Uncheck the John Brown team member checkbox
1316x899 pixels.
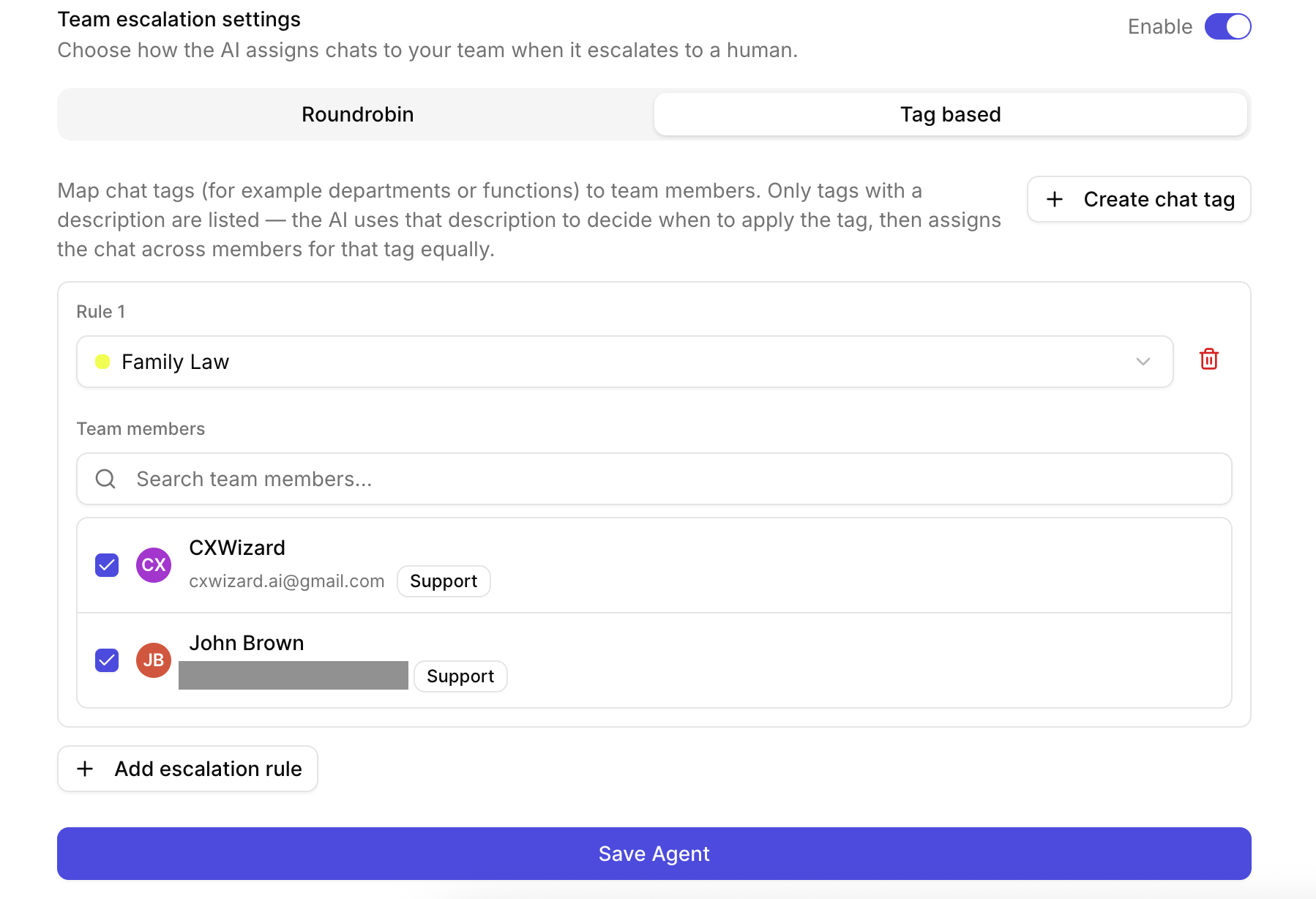tap(107, 660)
